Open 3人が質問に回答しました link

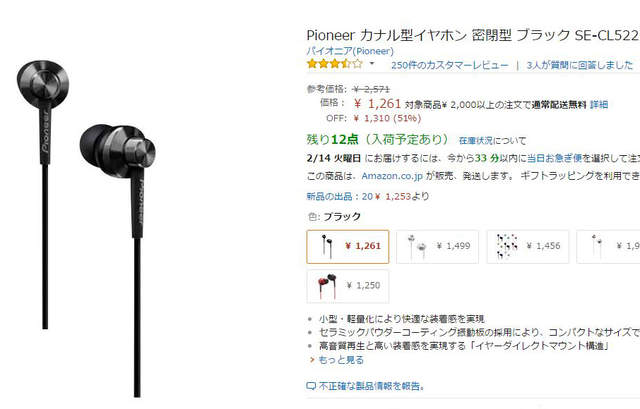[580, 65]
